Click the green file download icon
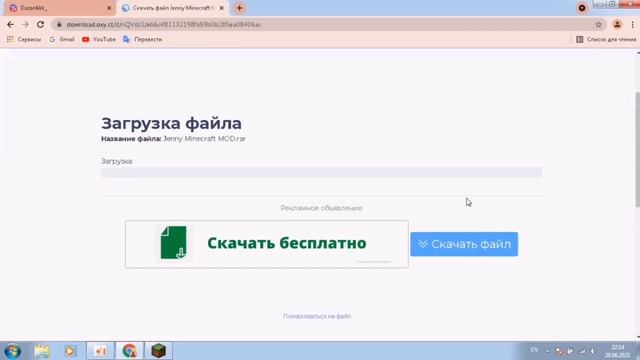This screenshot has width=640, height=360. [174, 243]
